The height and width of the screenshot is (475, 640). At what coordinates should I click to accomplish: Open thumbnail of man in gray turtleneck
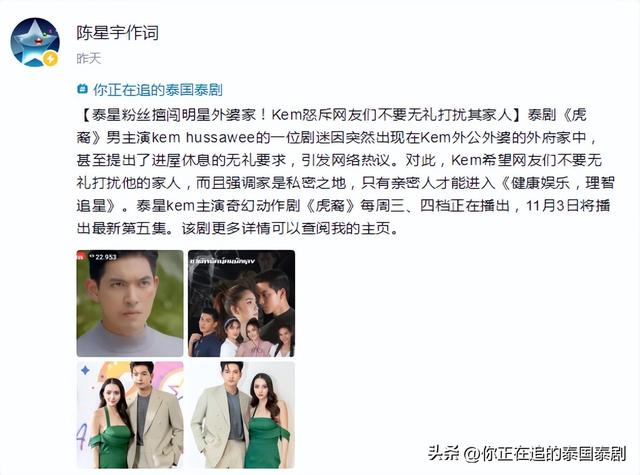[130, 303]
